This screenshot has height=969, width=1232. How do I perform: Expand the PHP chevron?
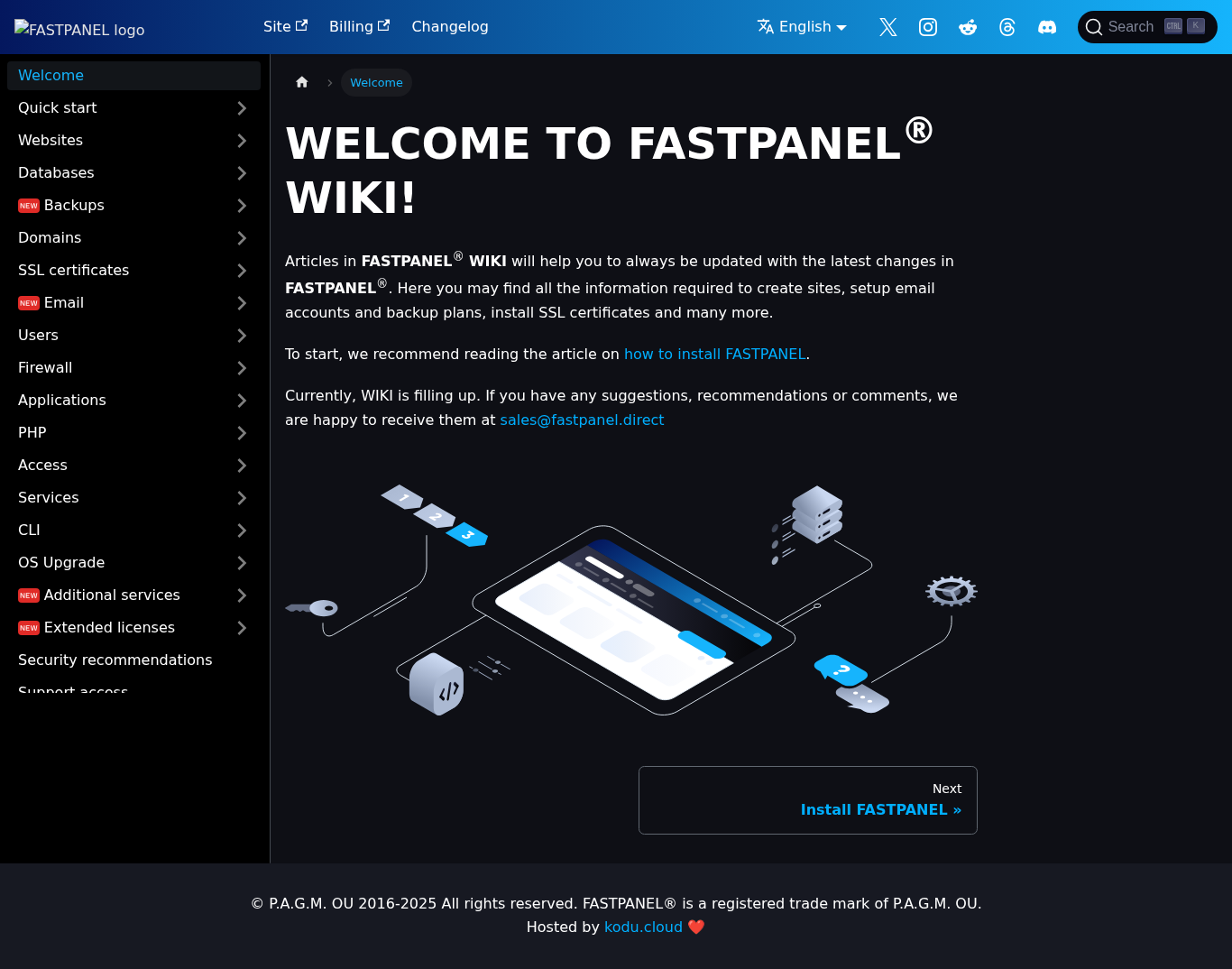pos(242,433)
